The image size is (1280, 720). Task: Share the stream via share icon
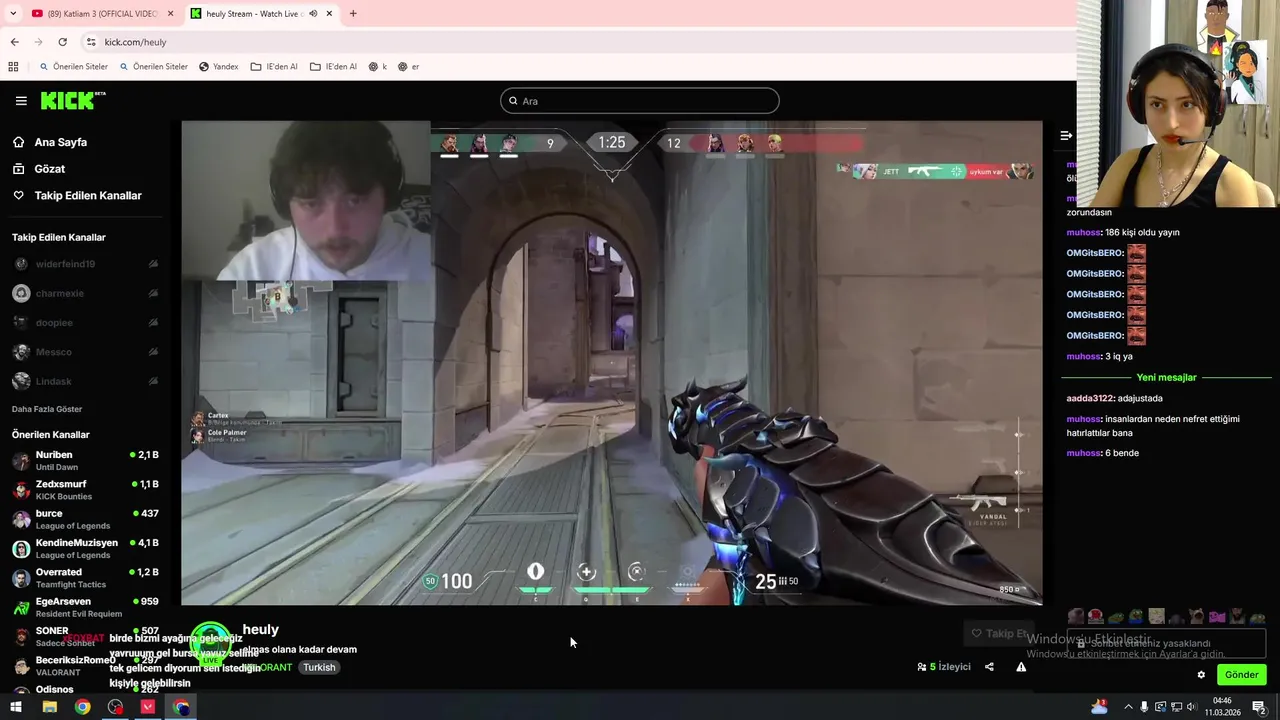(989, 667)
